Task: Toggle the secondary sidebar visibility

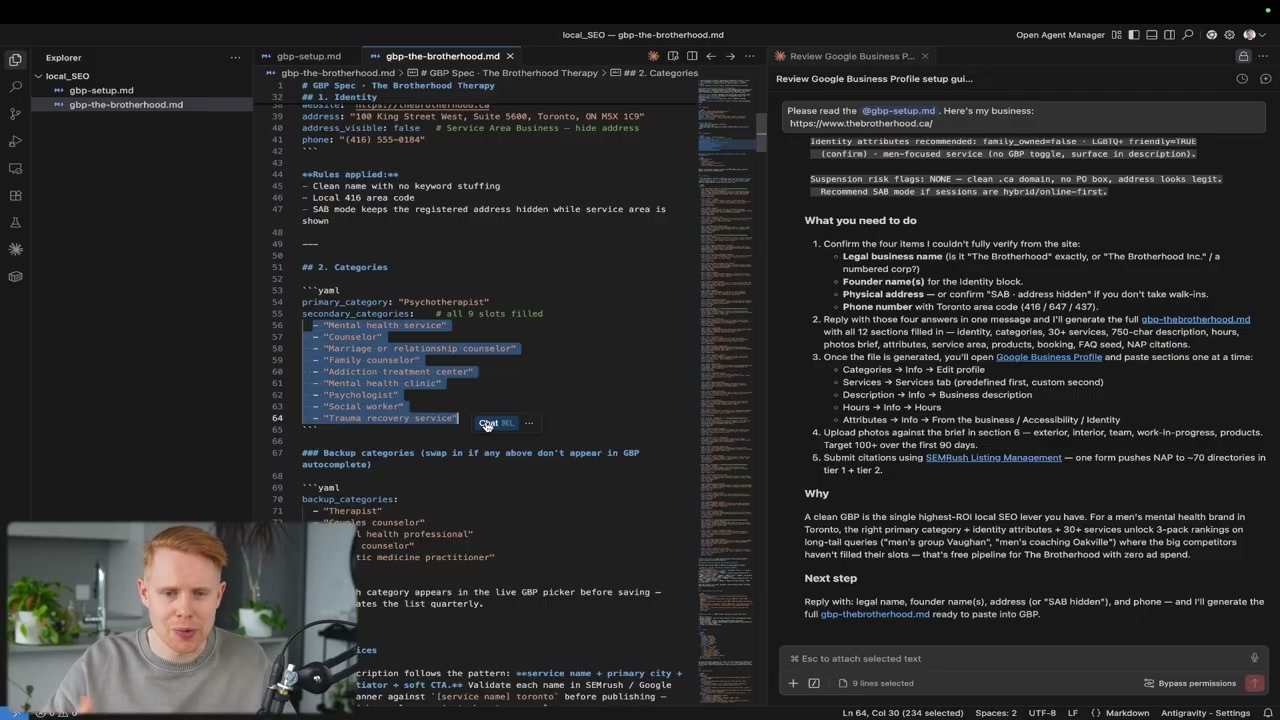Action: (1169, 35)
